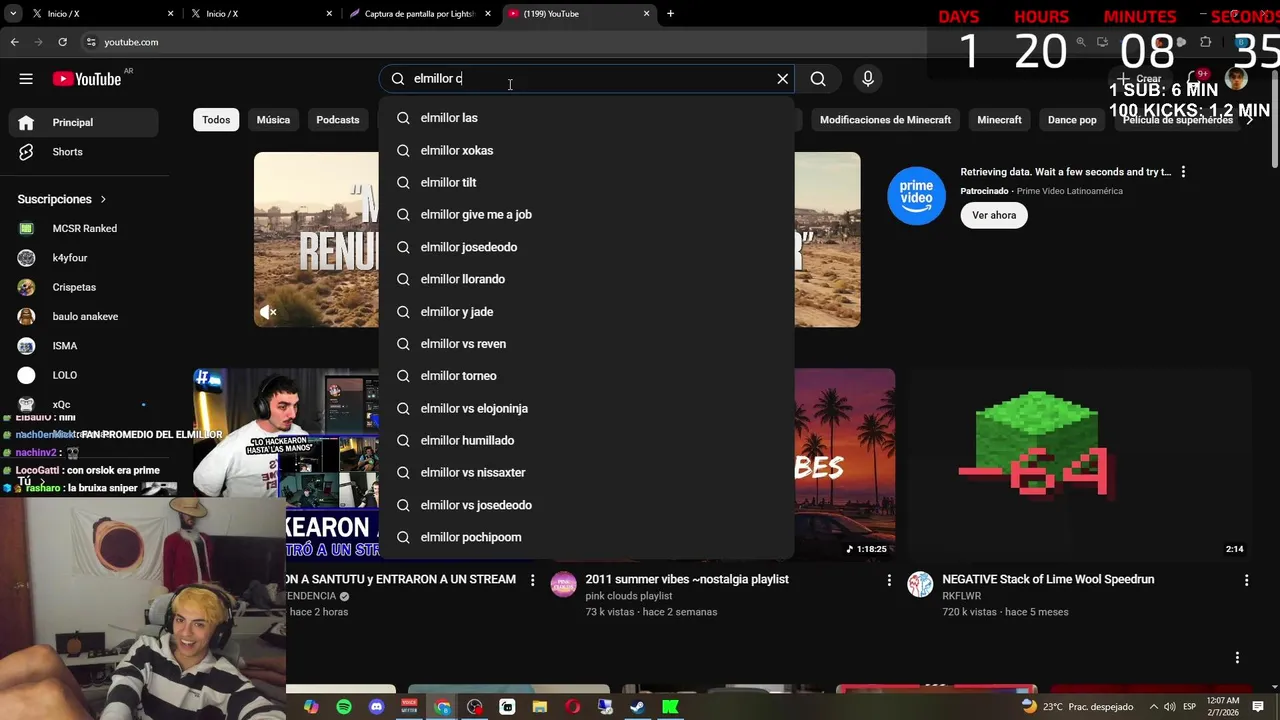Select suggestion 'elmillor xokas'
This screenshot has height=720, width=1280.
586,150
